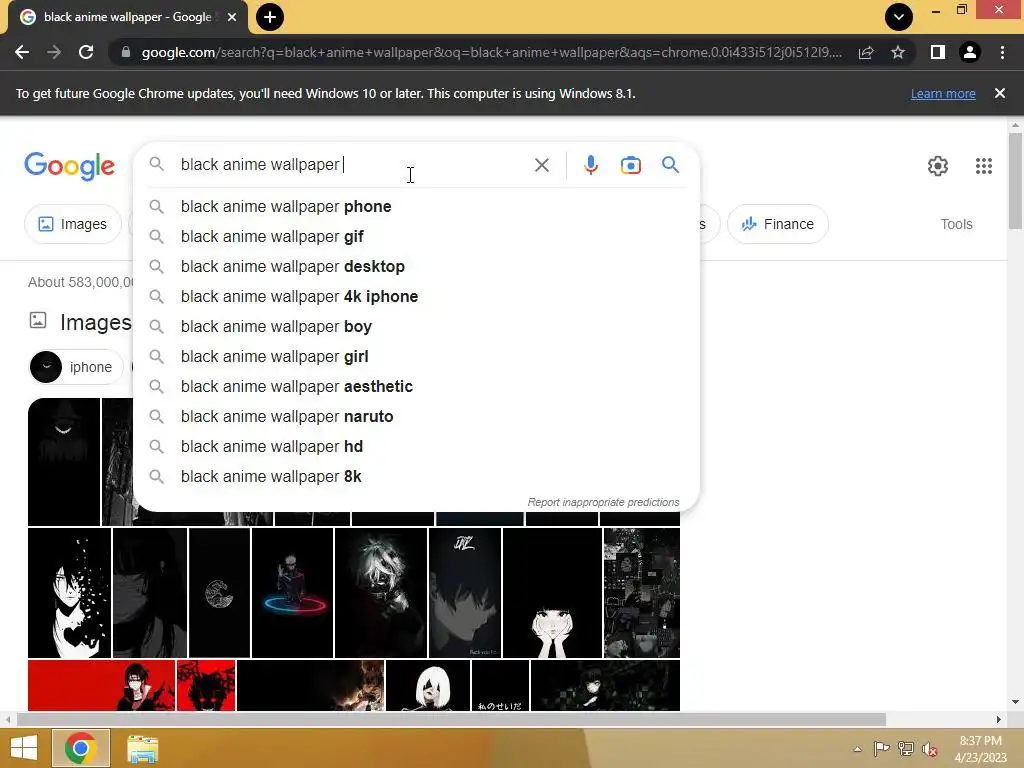The image size is (1024, 768).
Task: Choose the '8k' wallpaper suggestion
Action: [416, 477]
